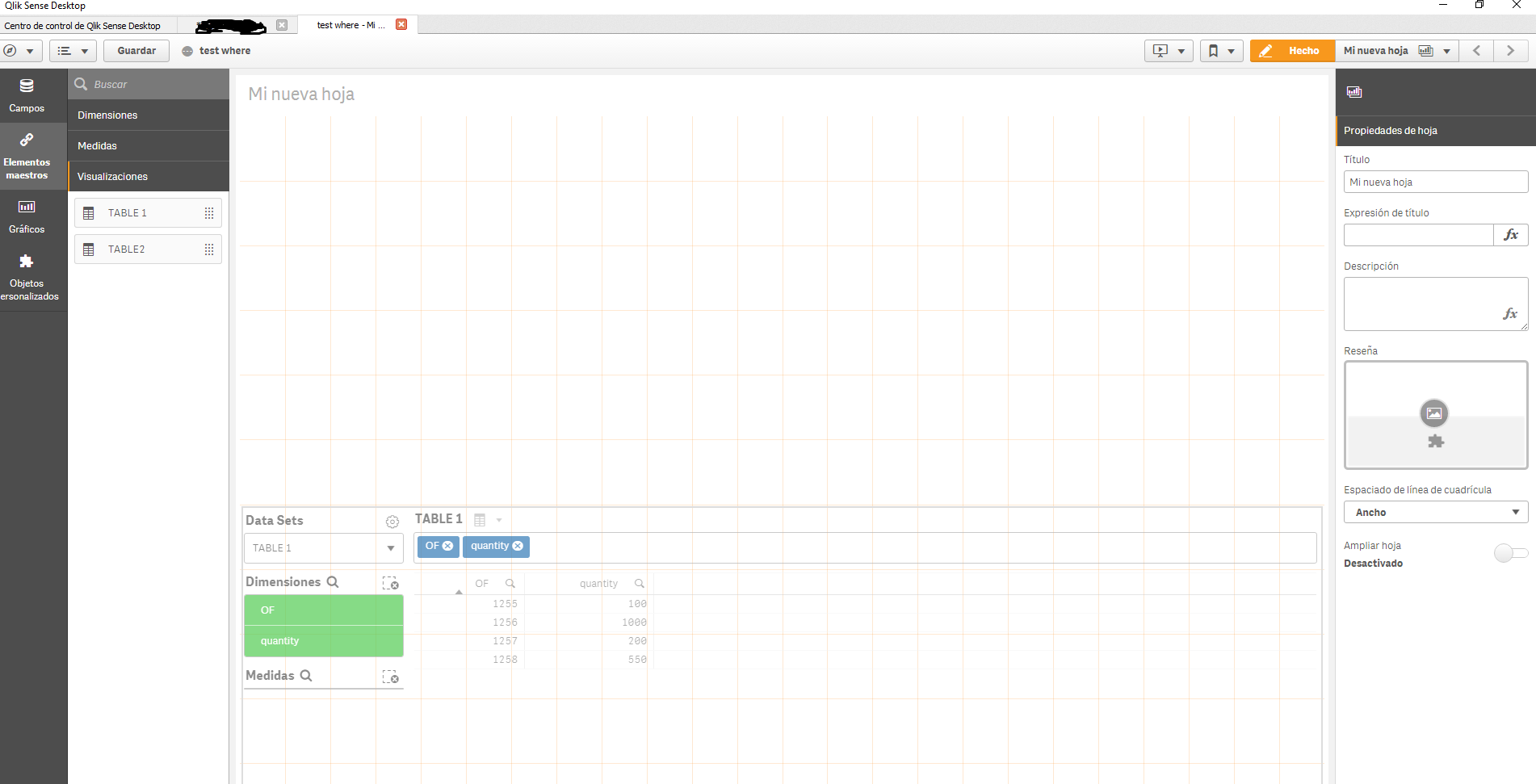The width and height of the screenshot is (1536, 784).
Task: Select TABLE2 master visualization
Action: (148, 249)
